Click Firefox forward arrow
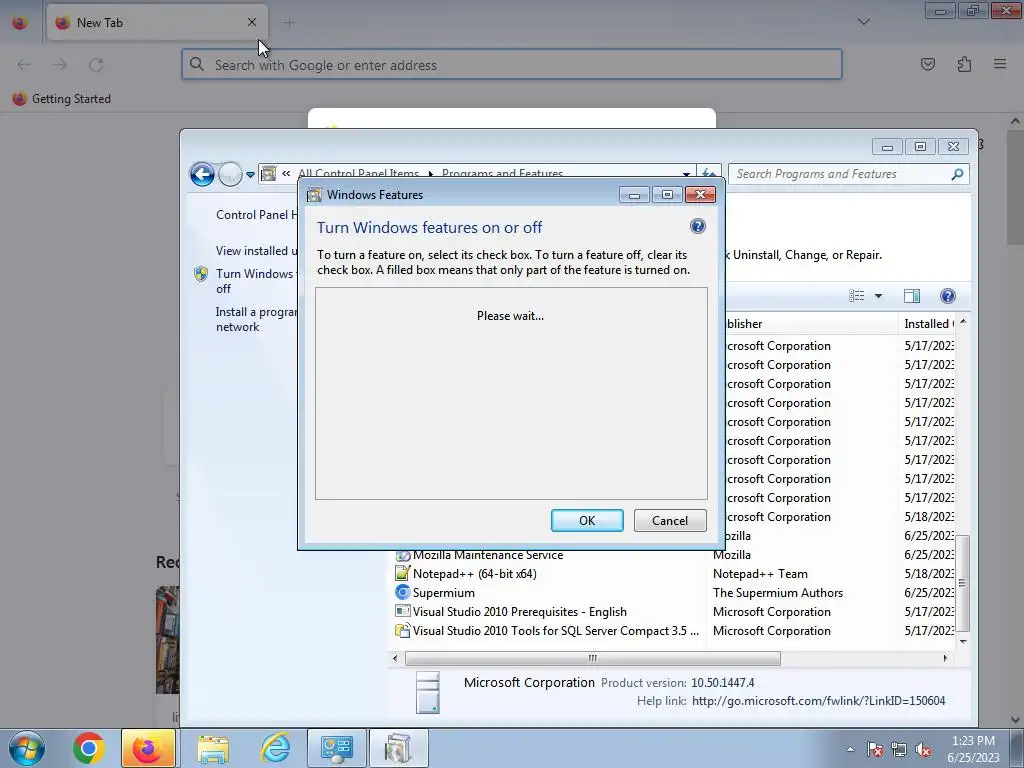 click(60, 65)
